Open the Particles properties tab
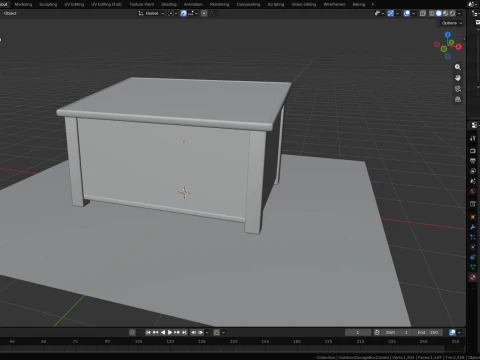This screenshot has height=360, width=480. coord(473,237)
